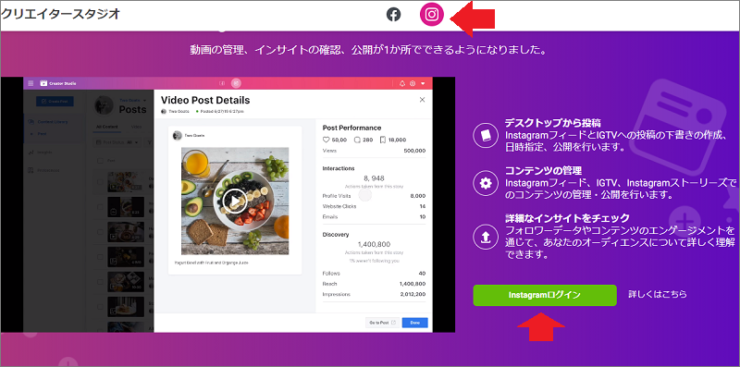Click the dimmed Create Post button

click(54, 101)
